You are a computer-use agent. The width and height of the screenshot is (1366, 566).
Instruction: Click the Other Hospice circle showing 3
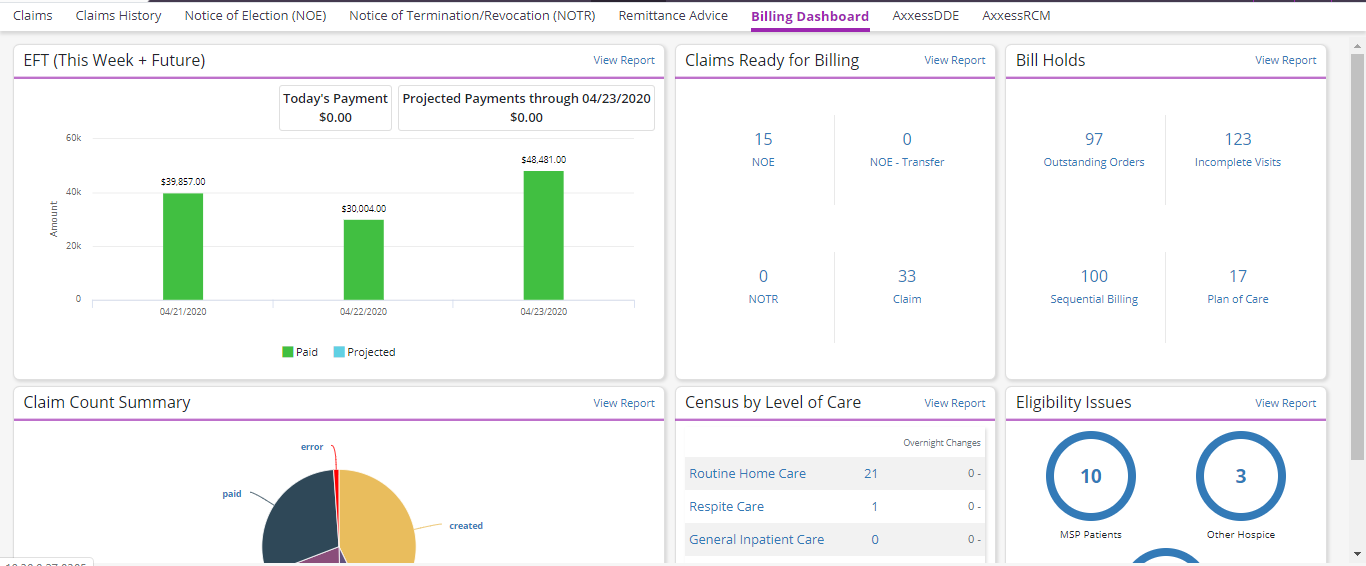(x=1240, y=477)
